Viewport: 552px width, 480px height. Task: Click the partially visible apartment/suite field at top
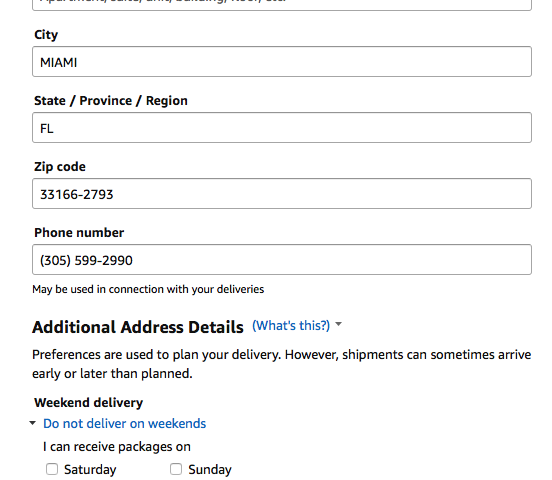(282, 5)
